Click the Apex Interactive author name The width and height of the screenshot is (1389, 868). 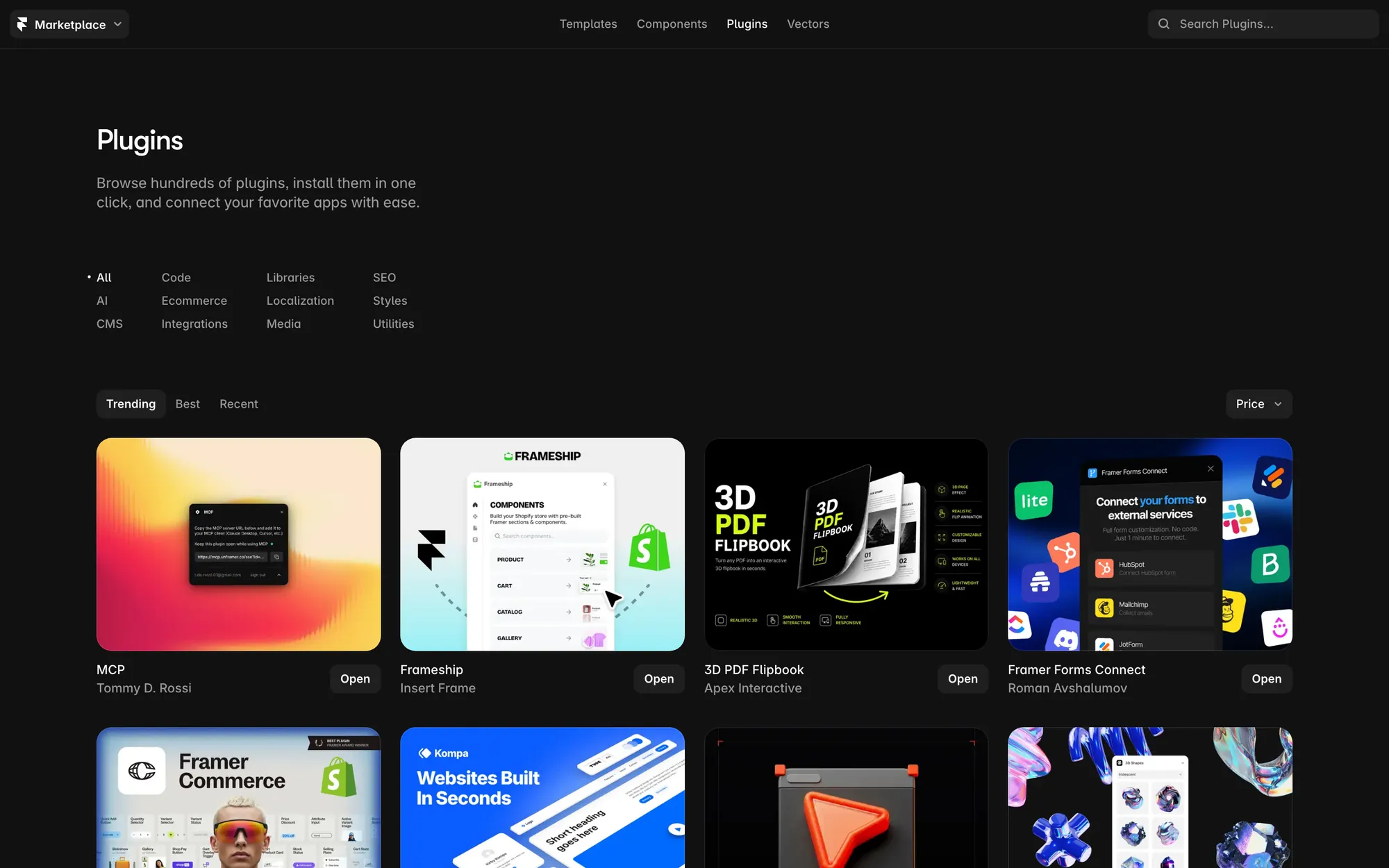click(753, 688)
